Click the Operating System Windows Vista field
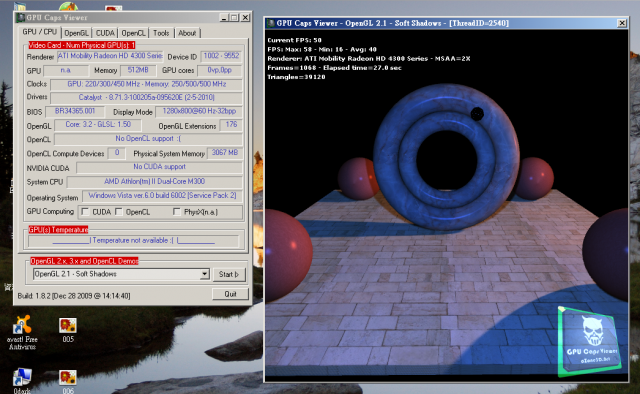 click(162, 196)
